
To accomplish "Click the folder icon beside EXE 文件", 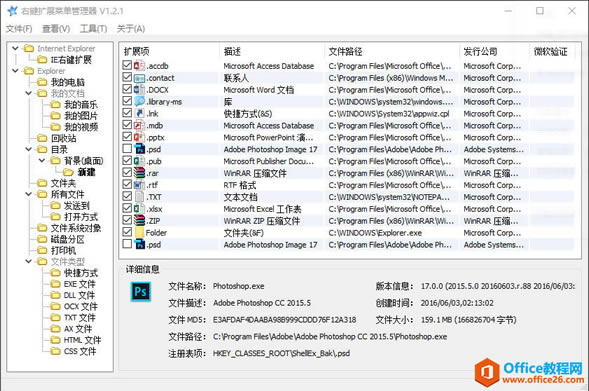I will click(56, 284).
